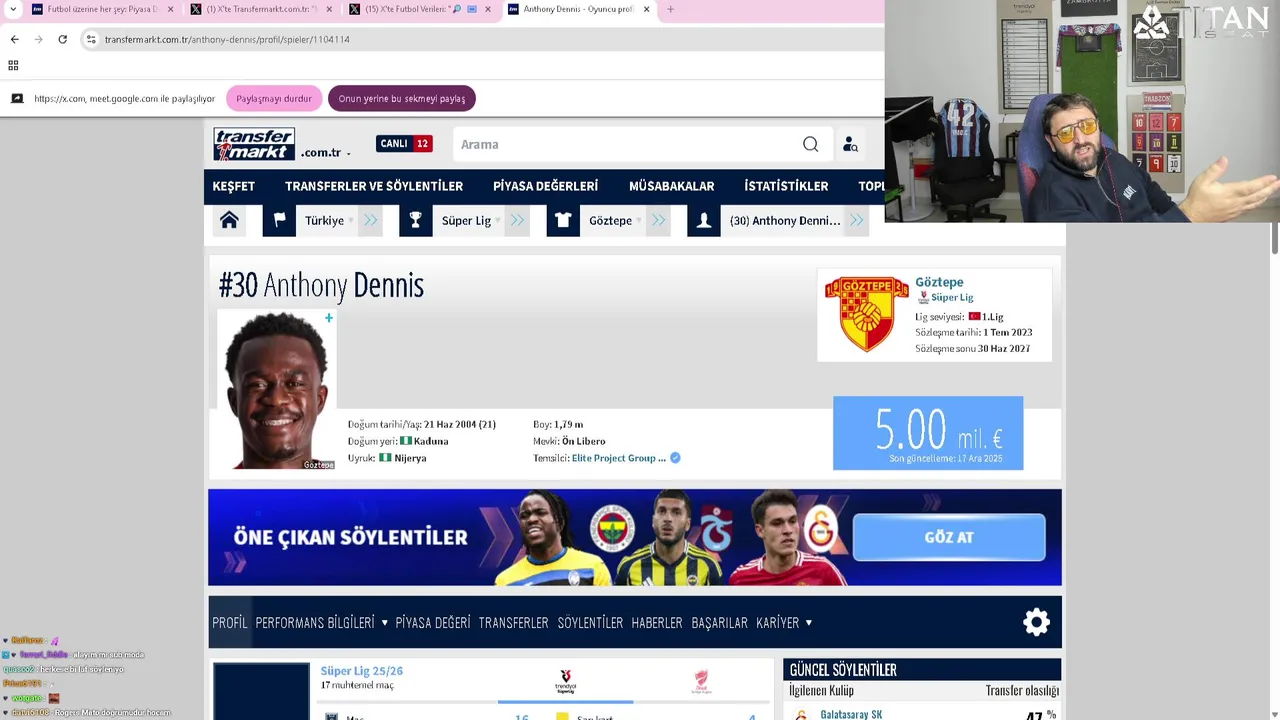Screen dimensions: 1280x720
Task: Open the Göztepe club crest
Action: click(x=866, y=314)
